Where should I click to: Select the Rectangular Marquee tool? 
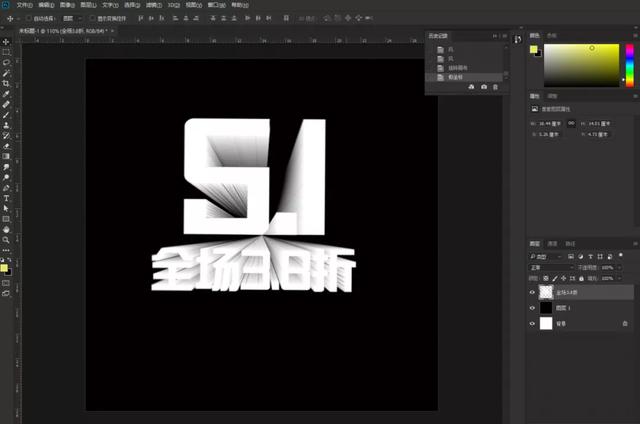tap(6, 52)
